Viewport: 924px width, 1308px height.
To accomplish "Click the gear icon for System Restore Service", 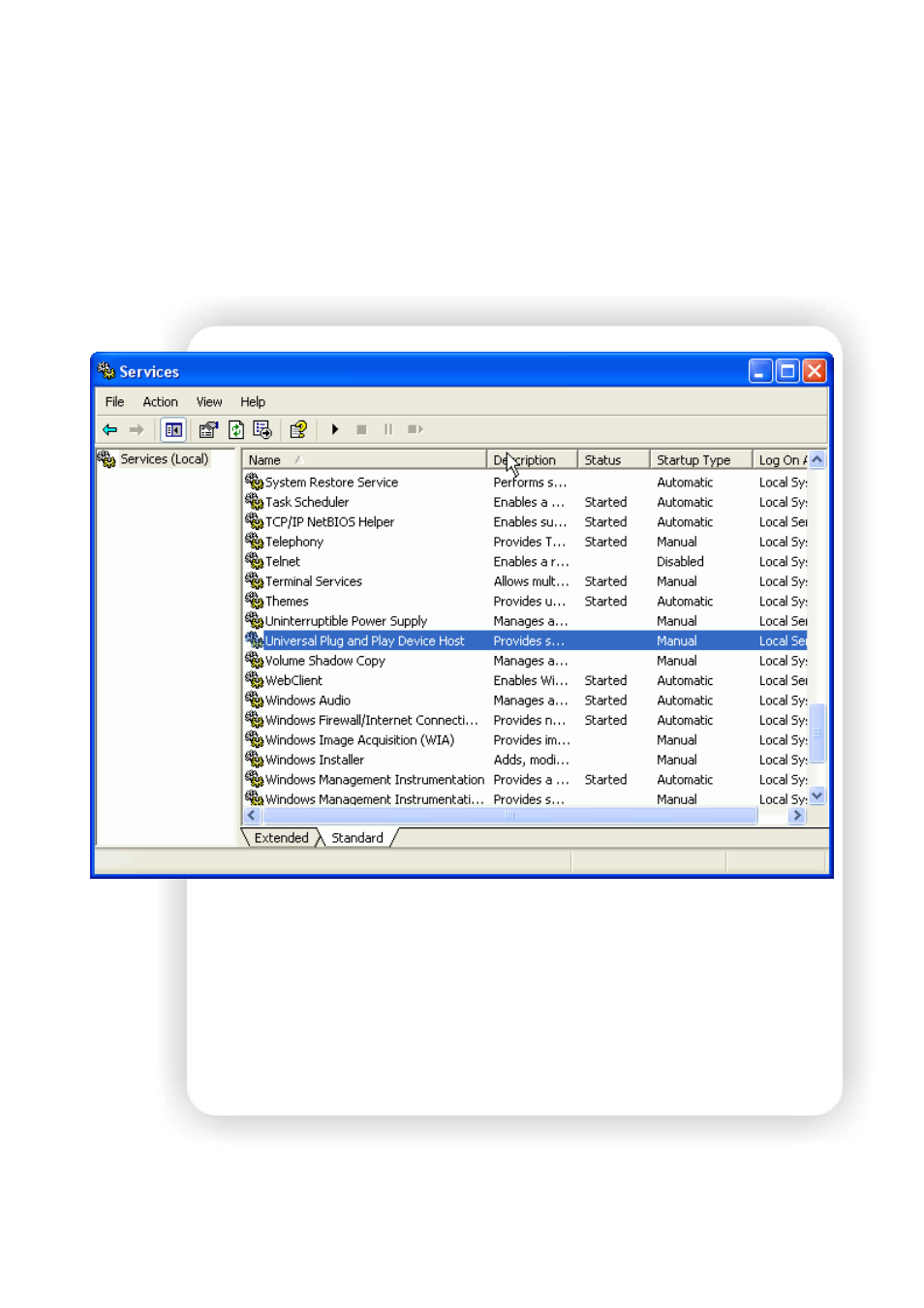I will [x=255, y=482].
